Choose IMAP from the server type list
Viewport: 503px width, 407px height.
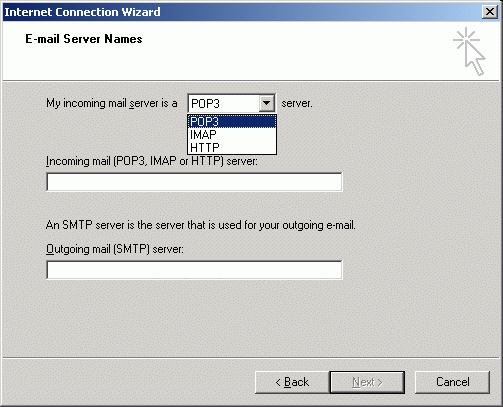(x=232, y=134)
